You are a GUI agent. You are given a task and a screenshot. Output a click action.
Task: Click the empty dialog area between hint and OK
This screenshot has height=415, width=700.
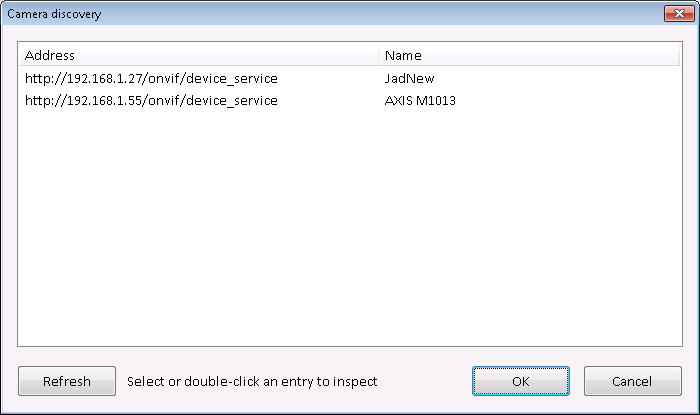(425, 381)
